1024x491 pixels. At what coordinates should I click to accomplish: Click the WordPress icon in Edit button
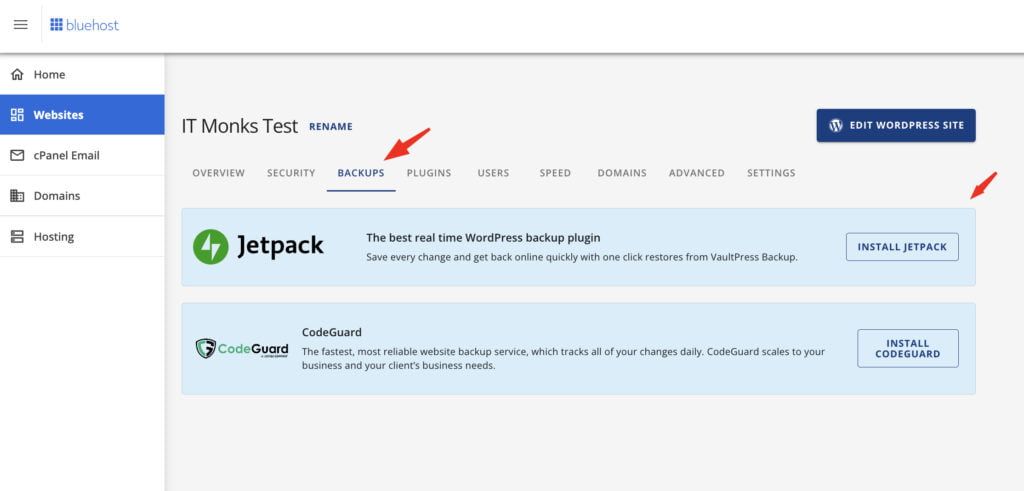tap(836, 125)
